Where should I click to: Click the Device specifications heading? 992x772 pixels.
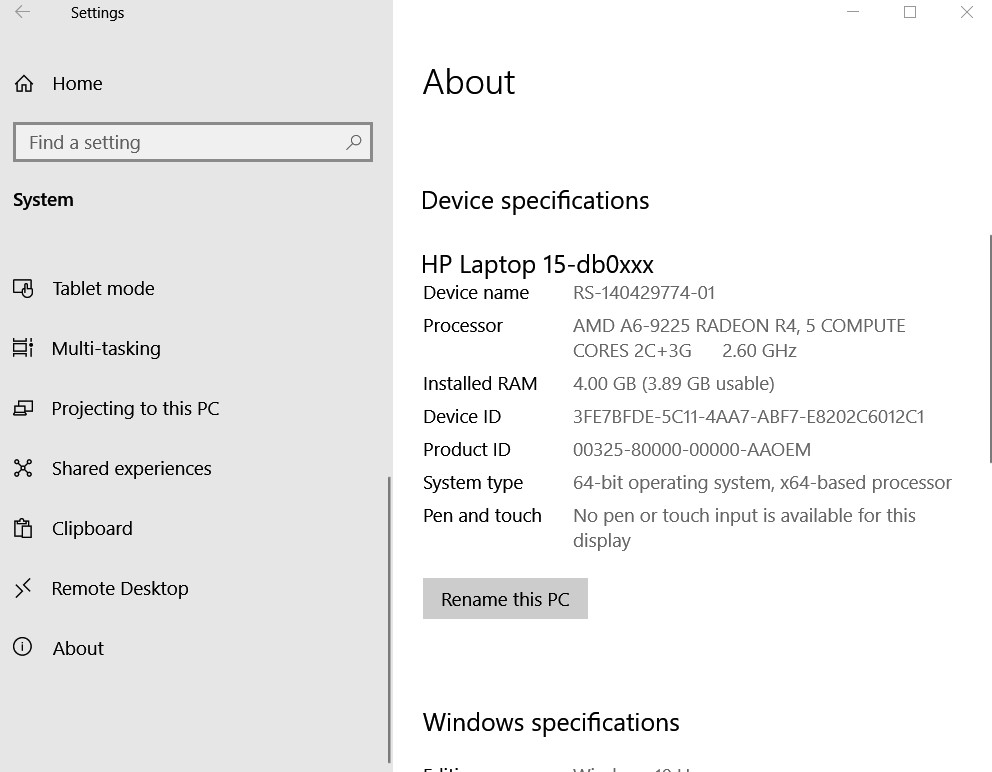[535, 201]
